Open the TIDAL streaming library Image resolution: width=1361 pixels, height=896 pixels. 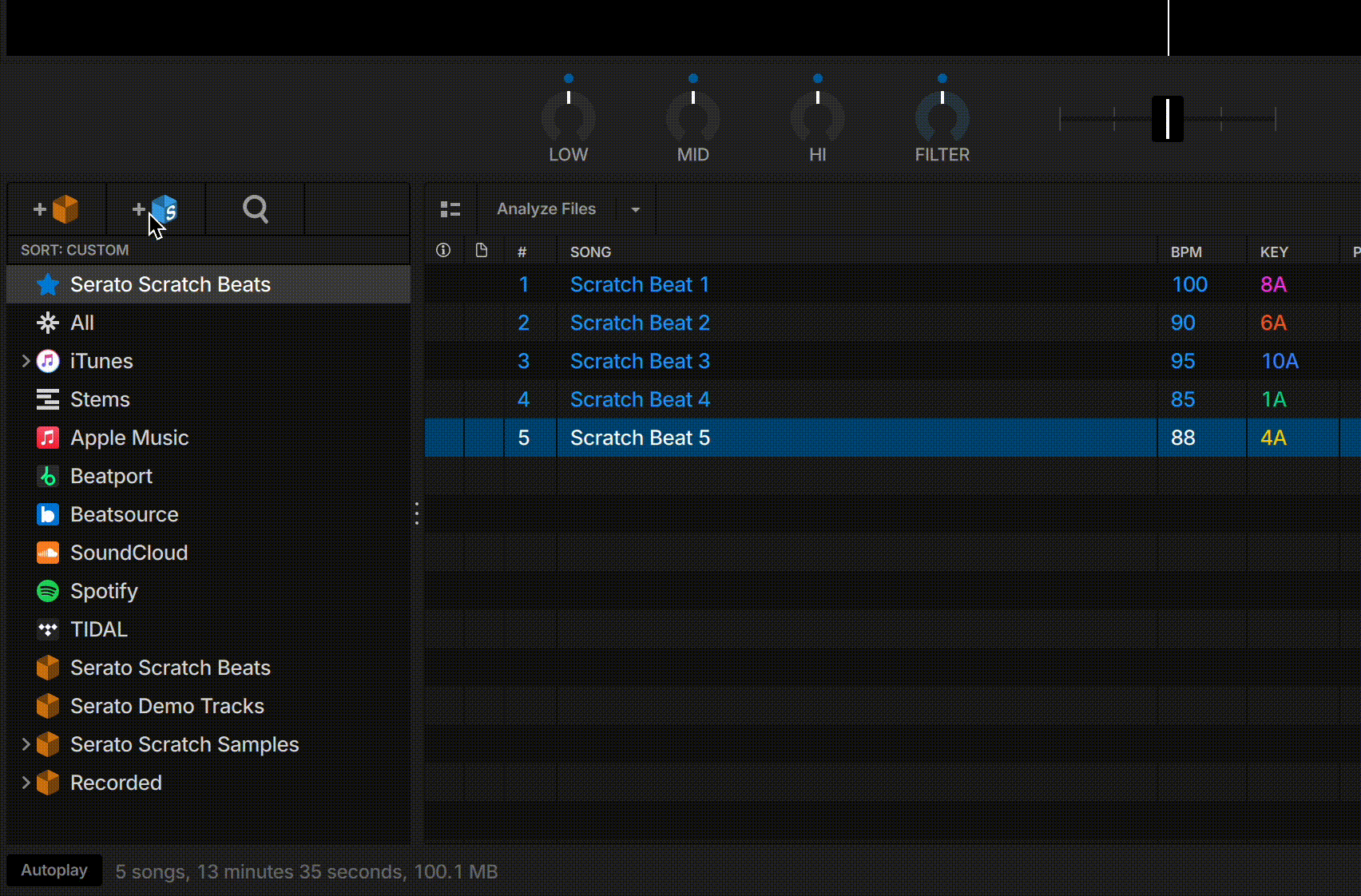pos(208,629)
